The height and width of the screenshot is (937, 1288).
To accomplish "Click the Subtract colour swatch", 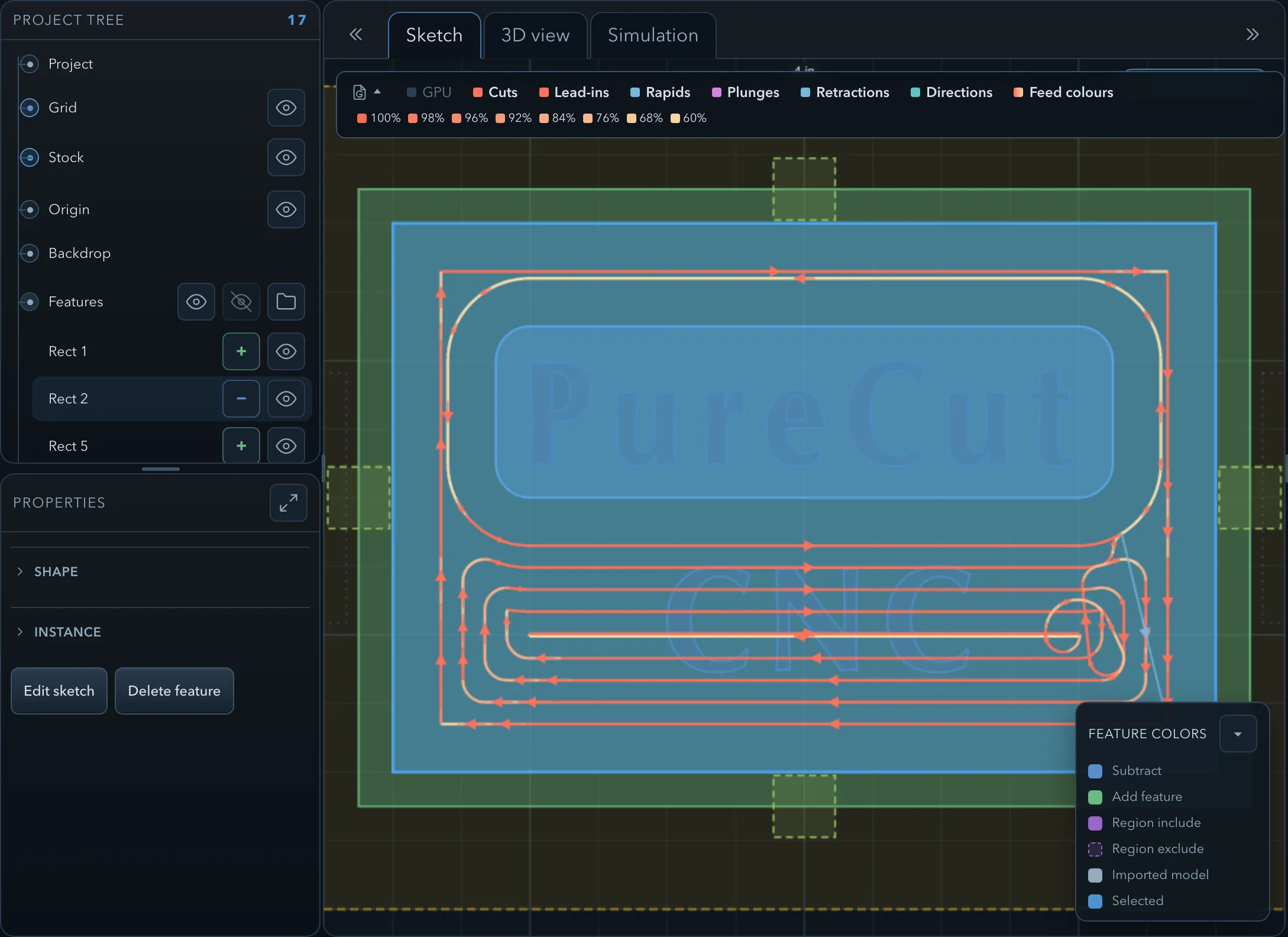I will (1095, 771).
